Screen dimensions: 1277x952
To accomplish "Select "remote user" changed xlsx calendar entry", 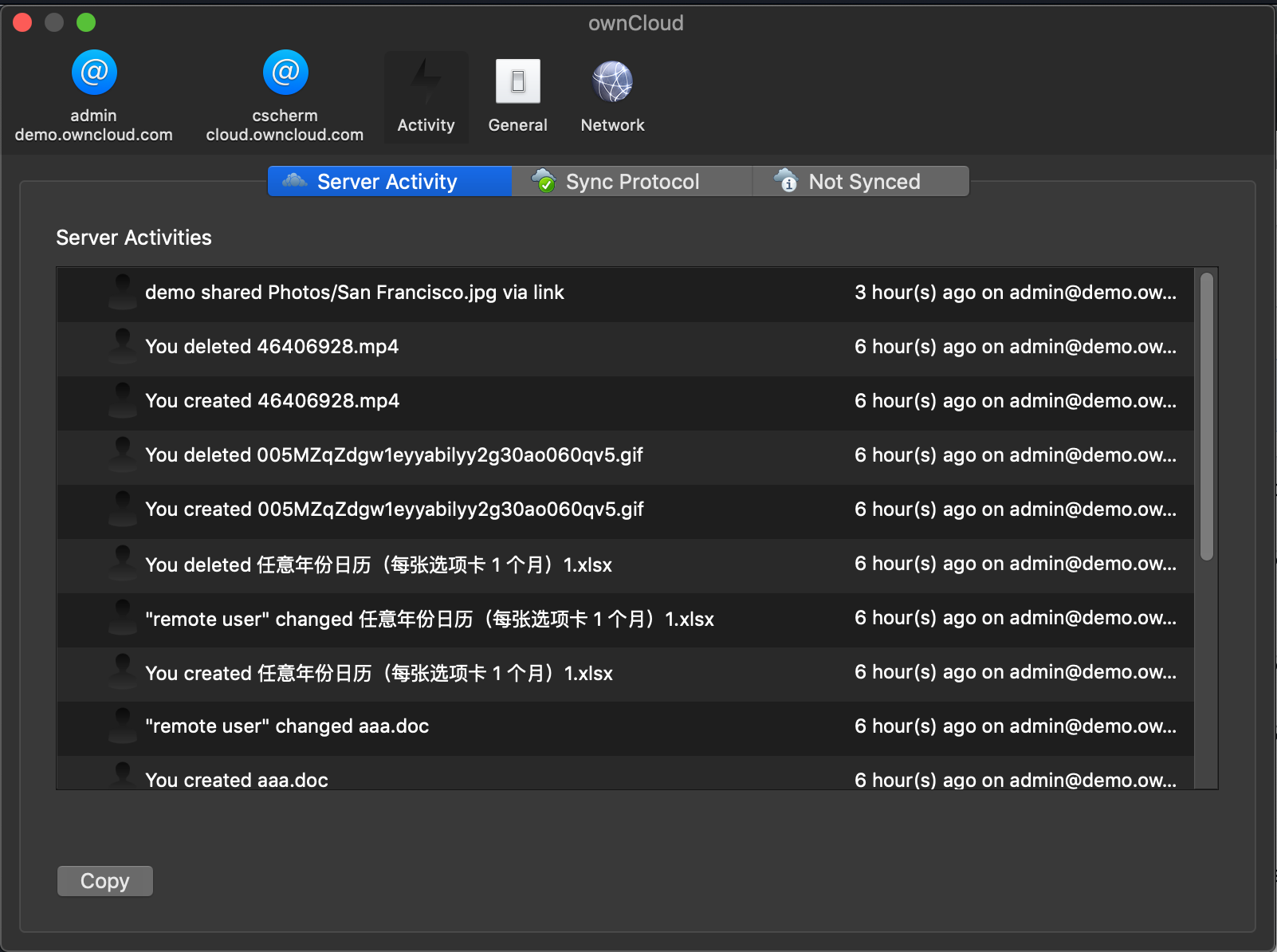I will point(430,620).
